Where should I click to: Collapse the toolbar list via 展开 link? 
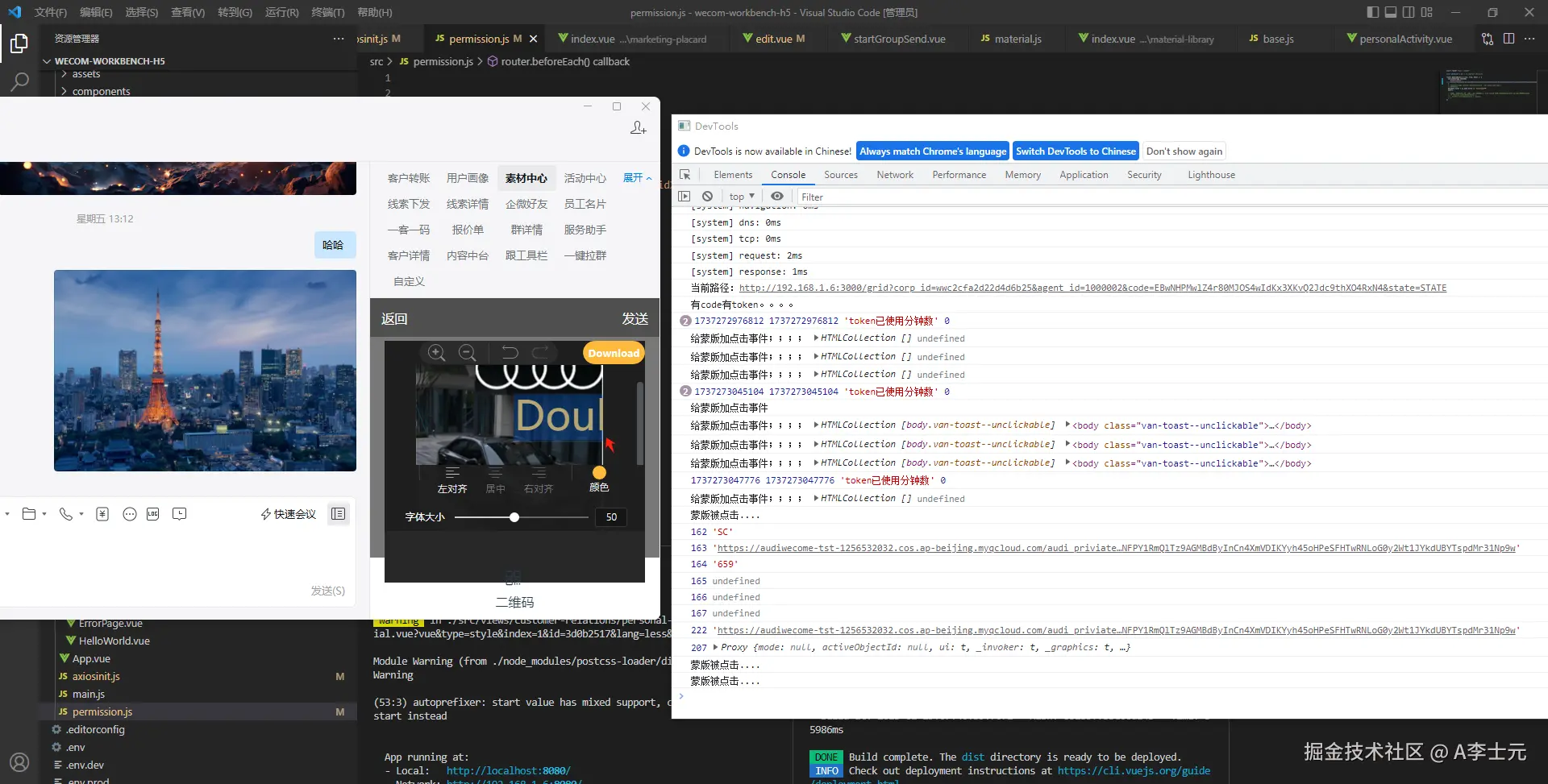pos(637,178)
